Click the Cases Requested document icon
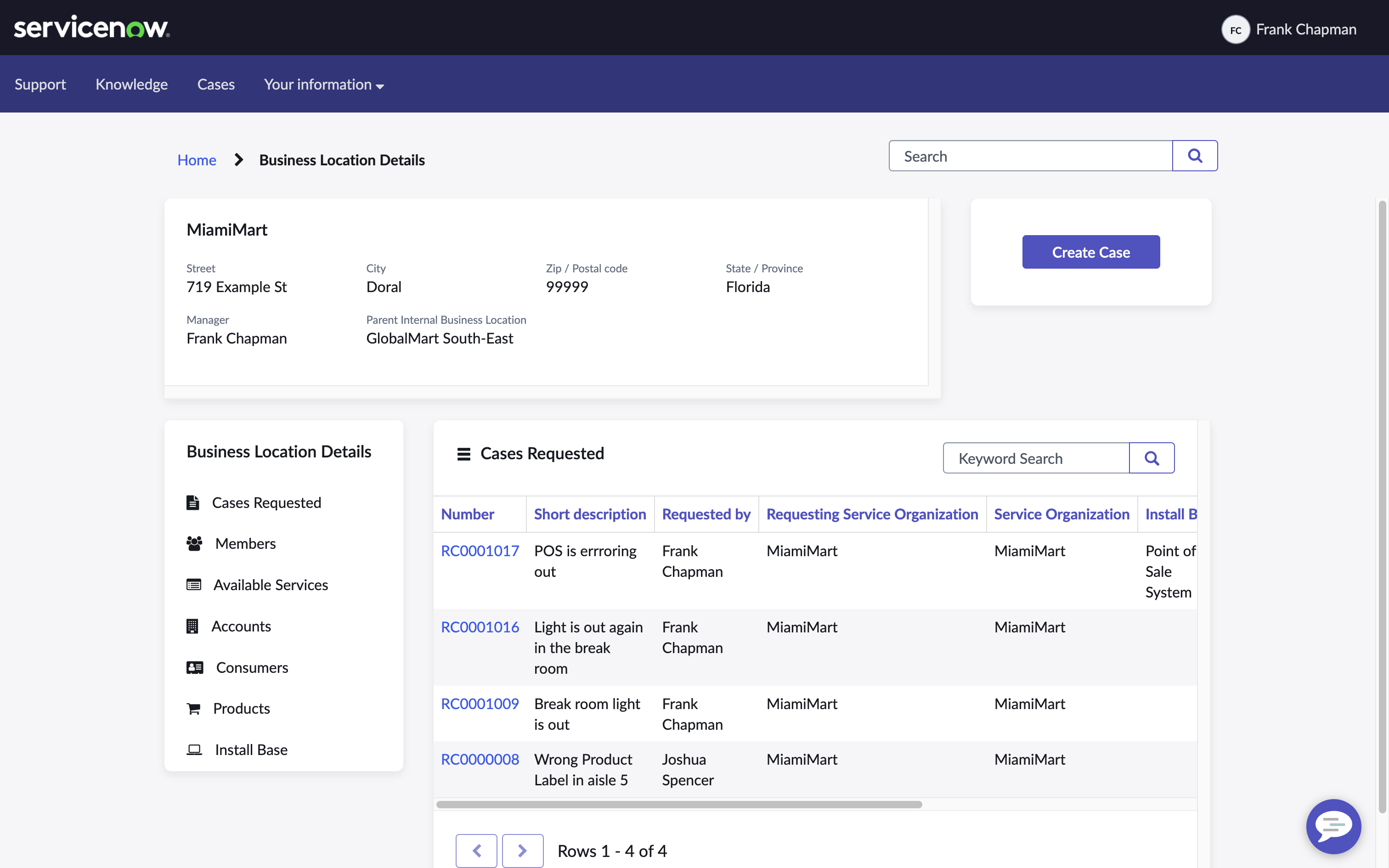The width and height of the screenshot is (1389, 868). (193, 502)
